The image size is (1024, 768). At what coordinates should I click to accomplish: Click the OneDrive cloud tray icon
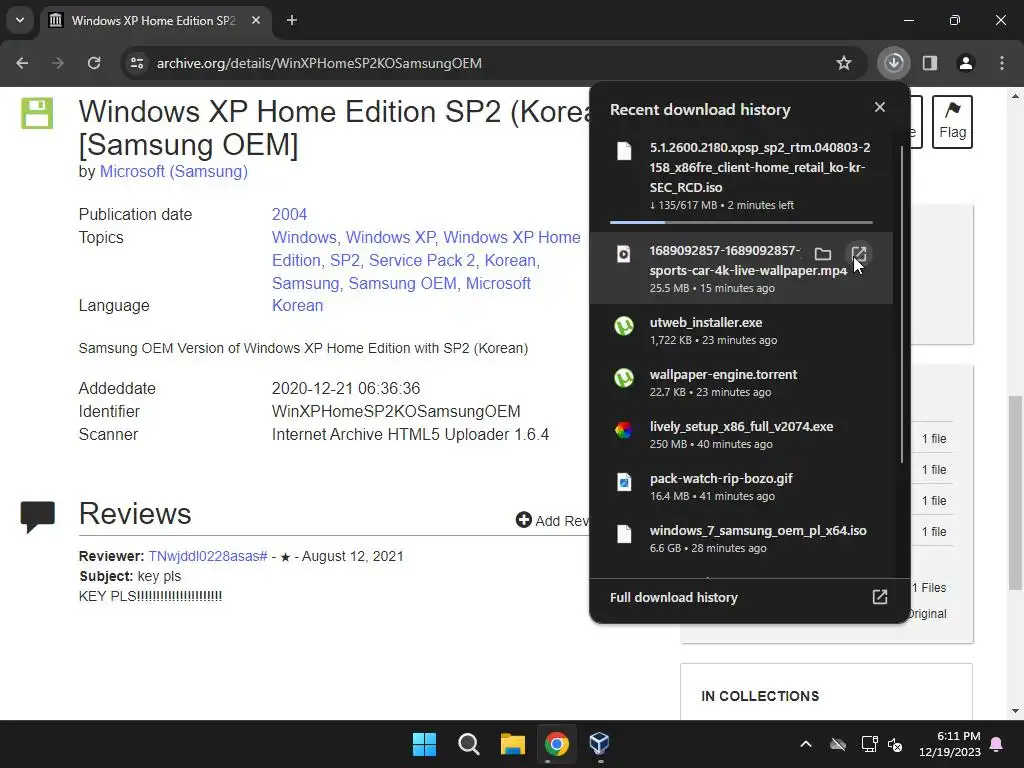(x=838, y=744)
